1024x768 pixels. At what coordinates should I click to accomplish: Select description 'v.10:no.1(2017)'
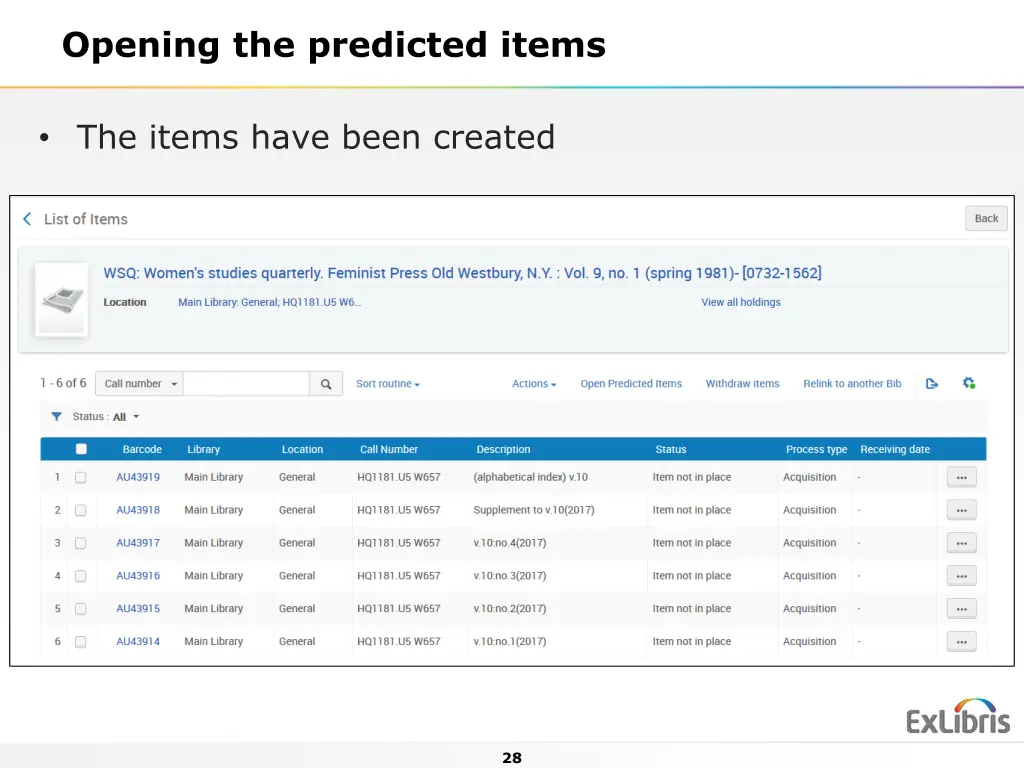click(x=509, y=641)
